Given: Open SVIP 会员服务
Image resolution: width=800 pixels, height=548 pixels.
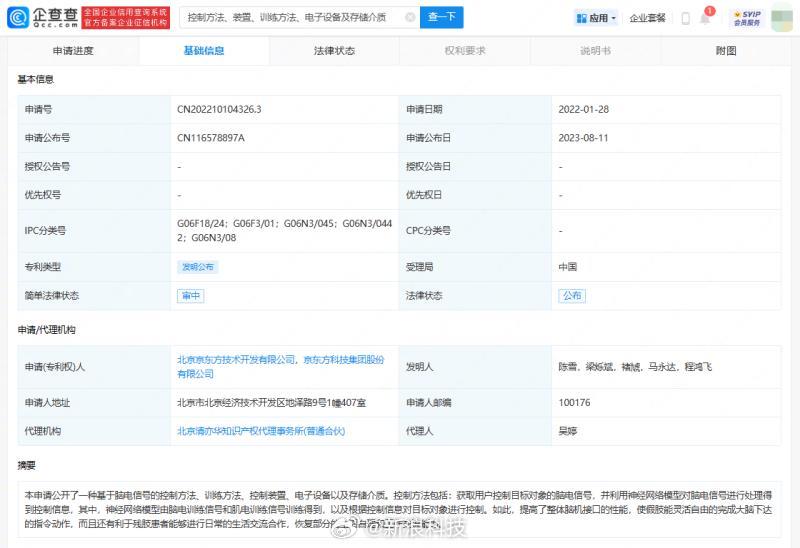Looking at the screenshot, I should (x=747, y=18).
